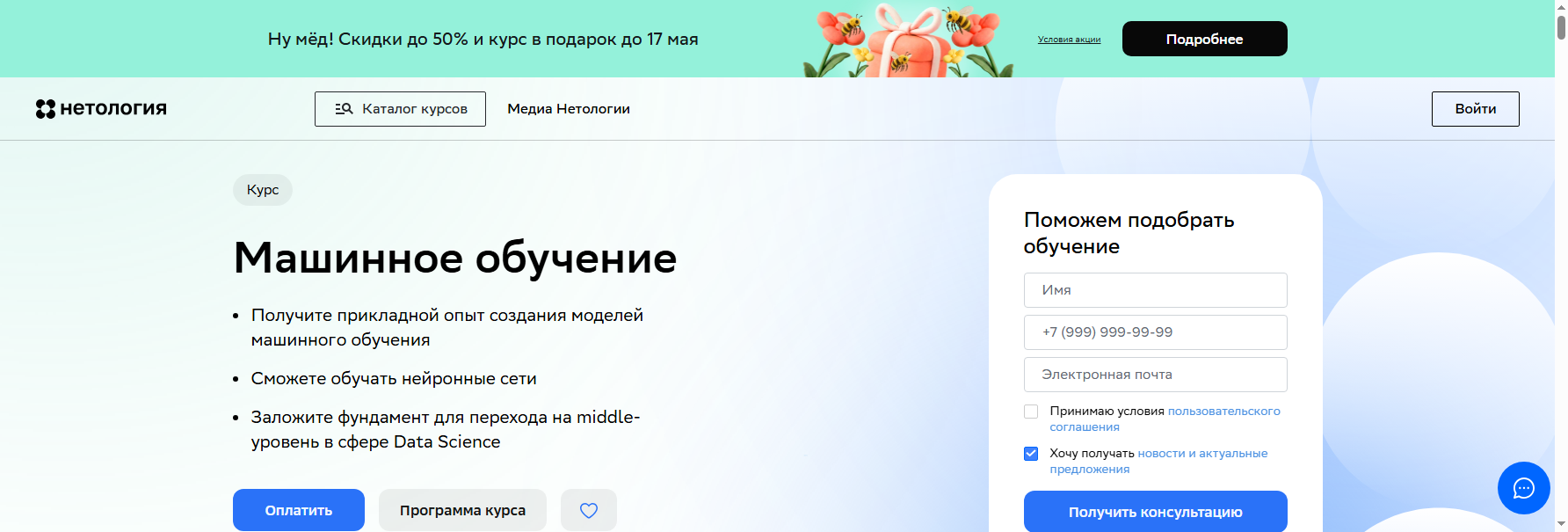
Task: Click promo text Ну мёд! Скидки до 50%
Action: 483,39
